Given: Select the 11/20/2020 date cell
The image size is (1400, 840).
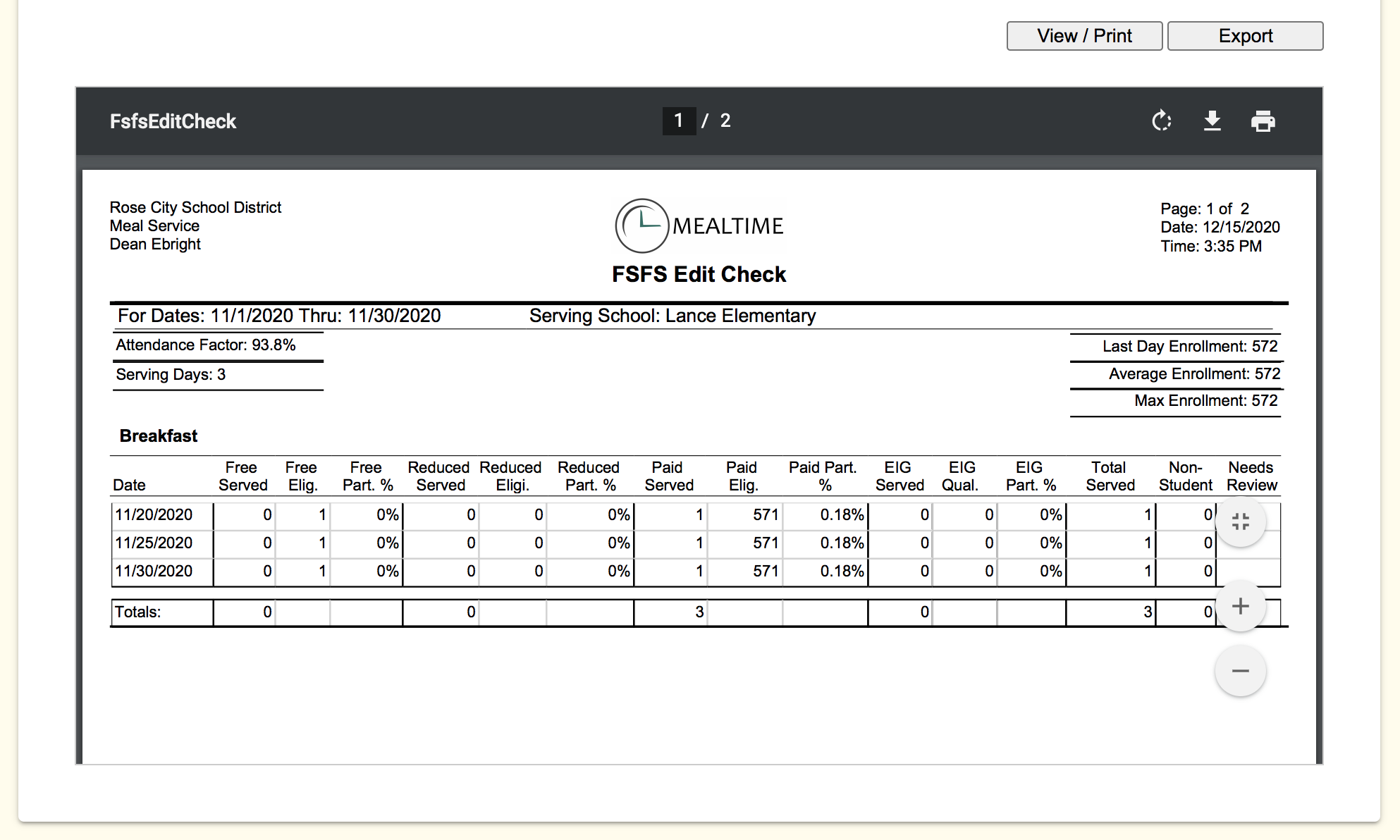Looking at the screenshot, I should 154,514.
